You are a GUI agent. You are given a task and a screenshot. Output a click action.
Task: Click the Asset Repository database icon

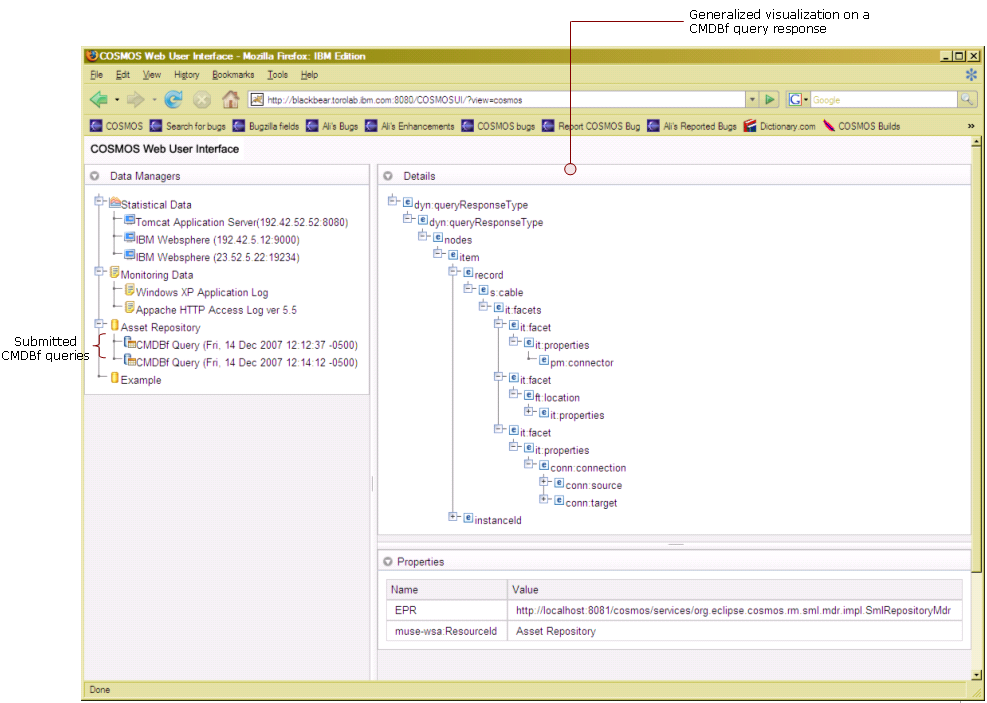(x=115, y=325)
